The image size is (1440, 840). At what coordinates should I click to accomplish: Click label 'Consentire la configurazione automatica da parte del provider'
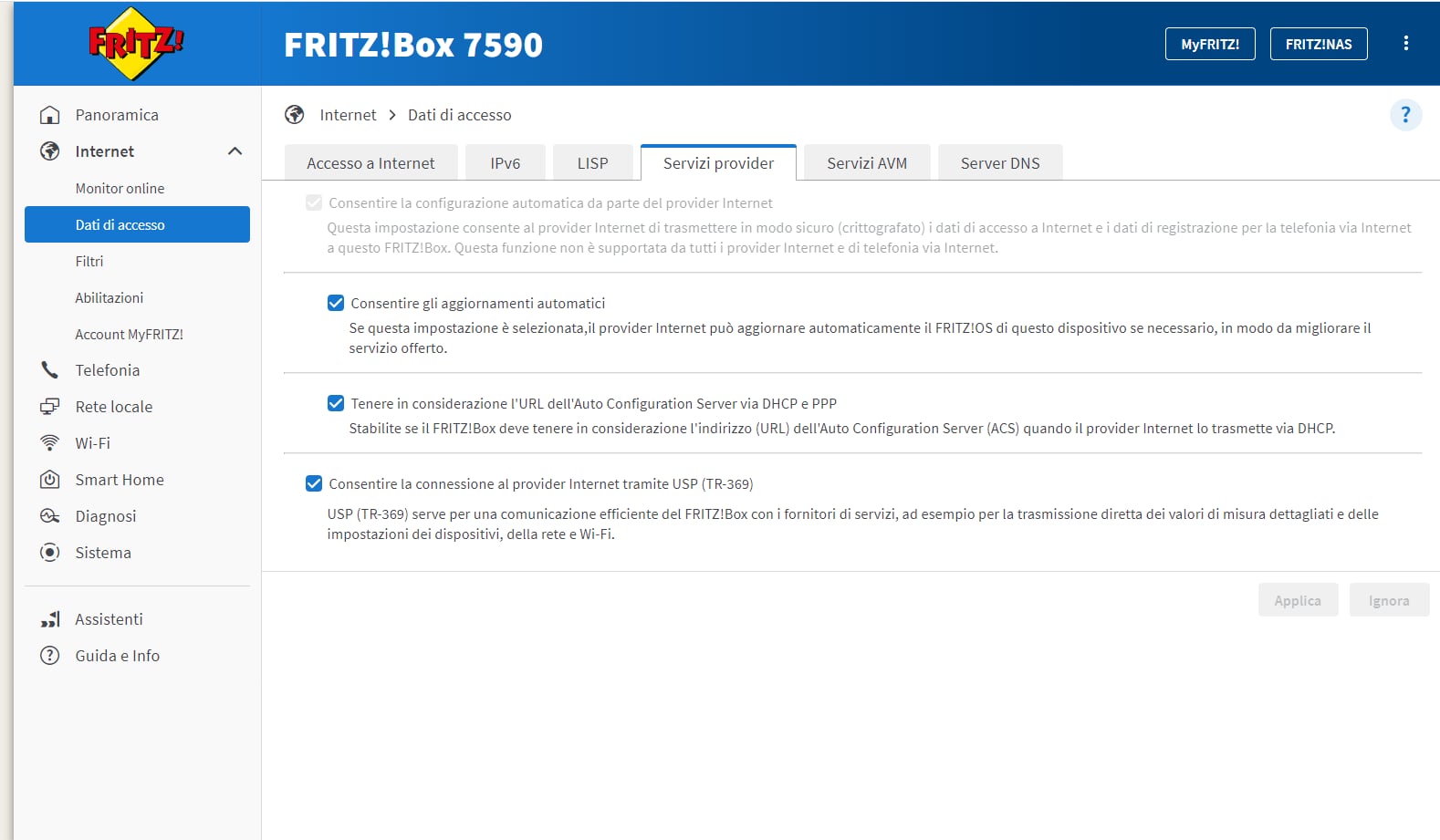tap(550, 202)
